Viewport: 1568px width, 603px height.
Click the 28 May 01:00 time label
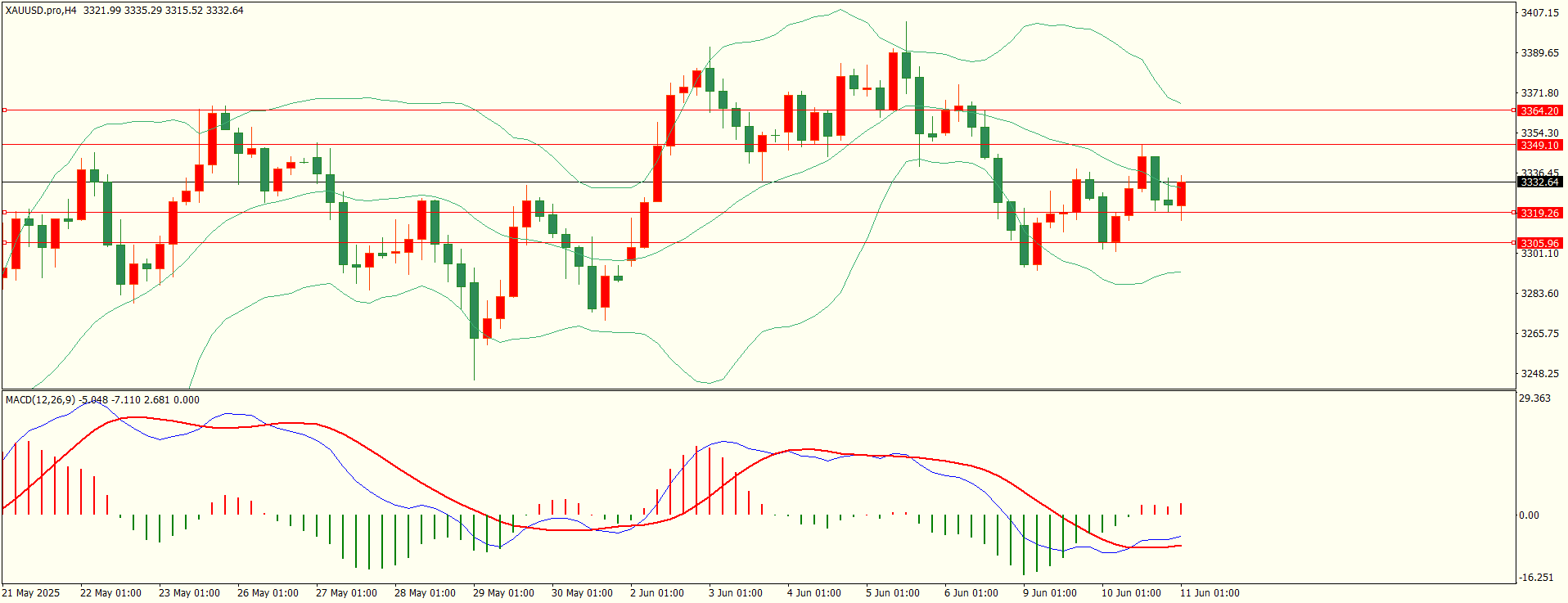(x=425, y=593)
